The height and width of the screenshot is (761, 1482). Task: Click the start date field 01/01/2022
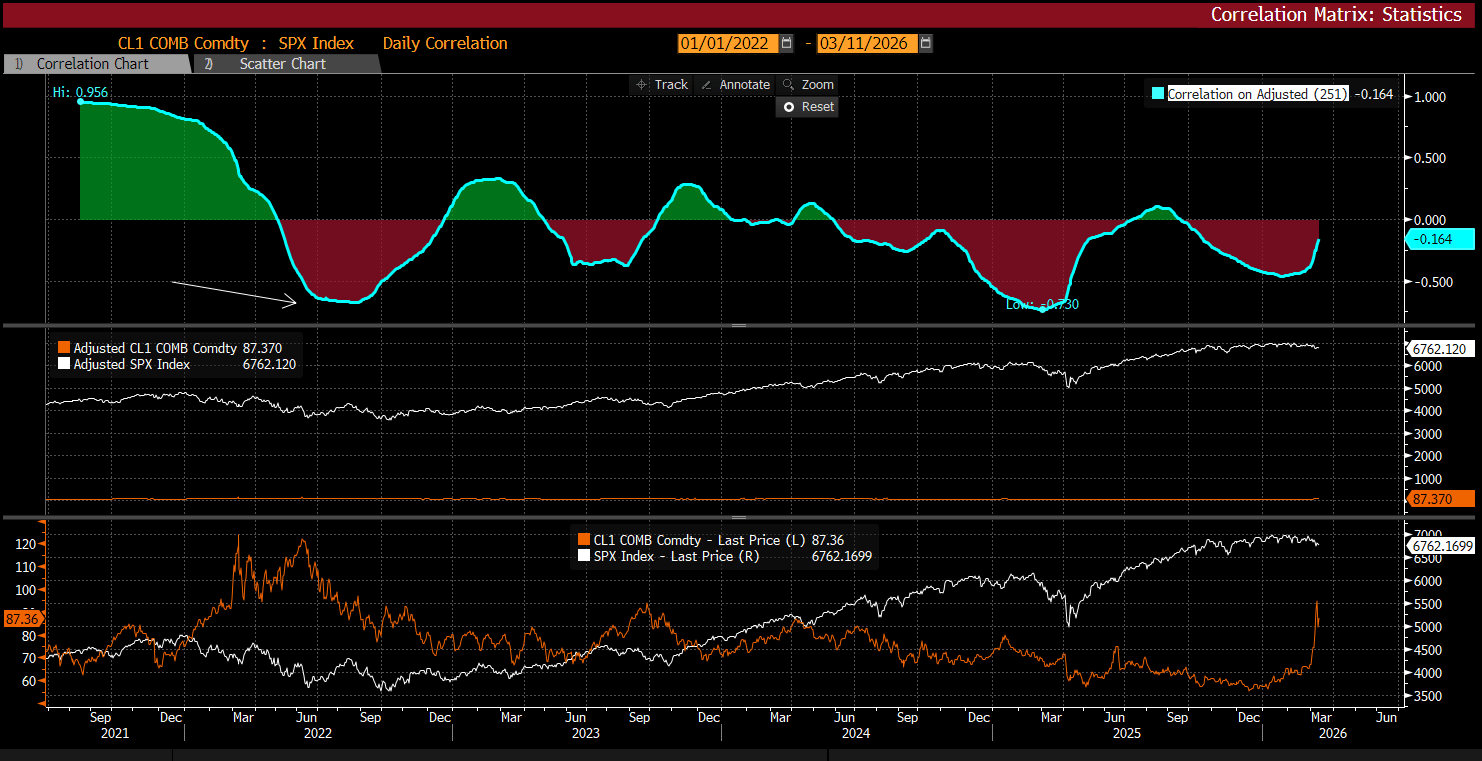pyautogui.click(x=727, y=43)
